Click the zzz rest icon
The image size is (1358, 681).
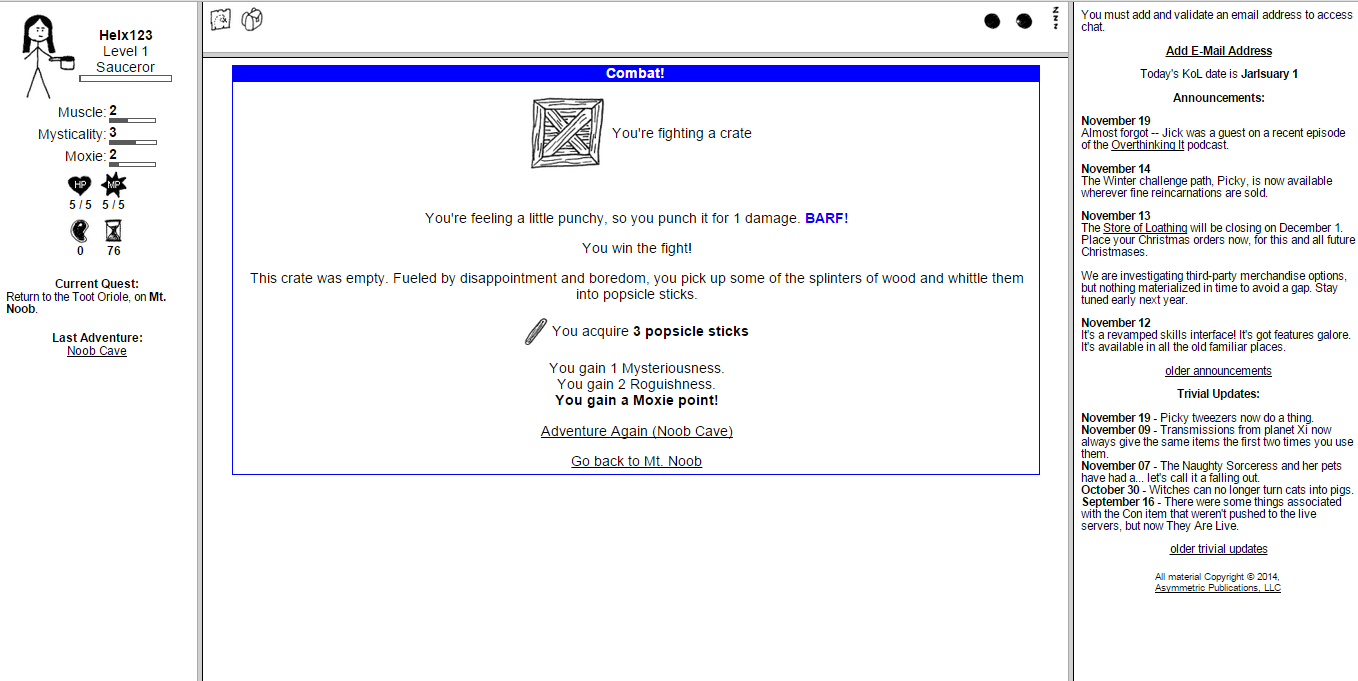click(x=1055, y=18)
